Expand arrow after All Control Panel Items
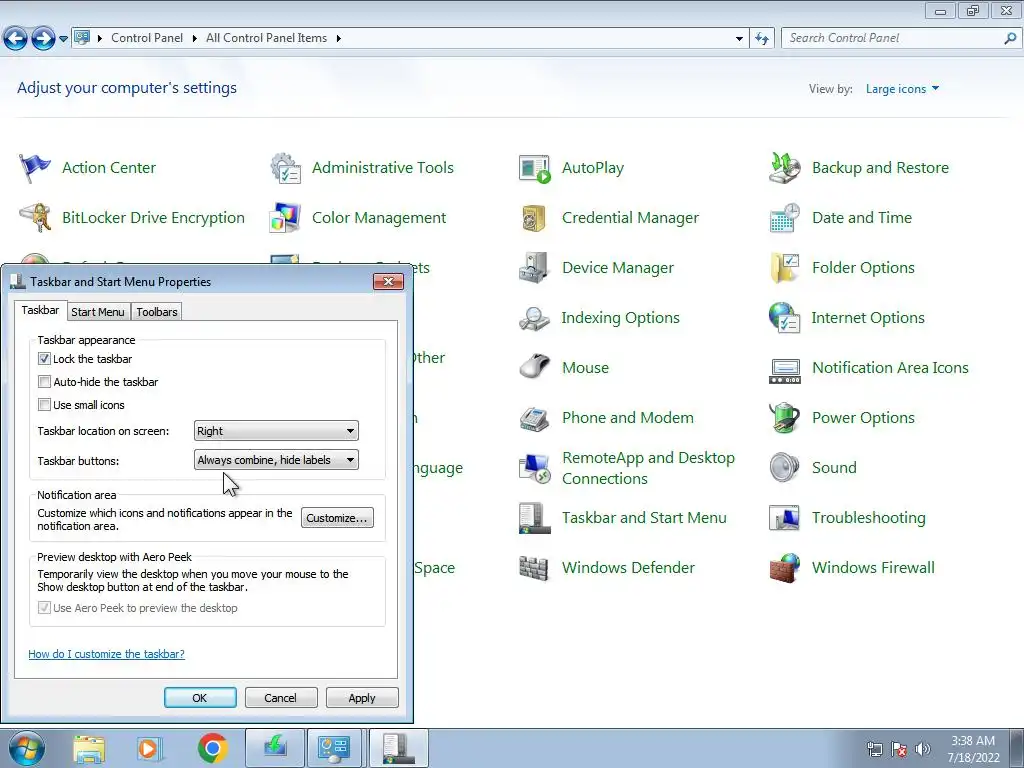 click(338, 39)
